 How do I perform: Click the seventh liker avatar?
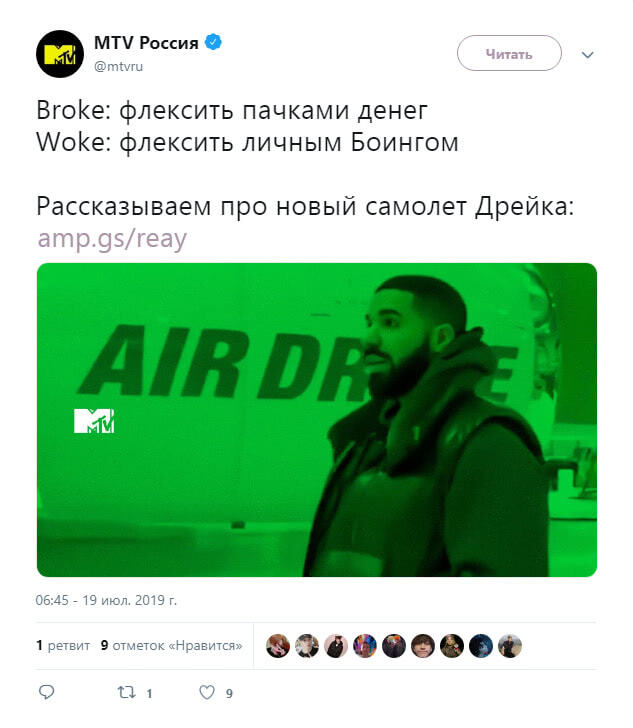[452, 646]
